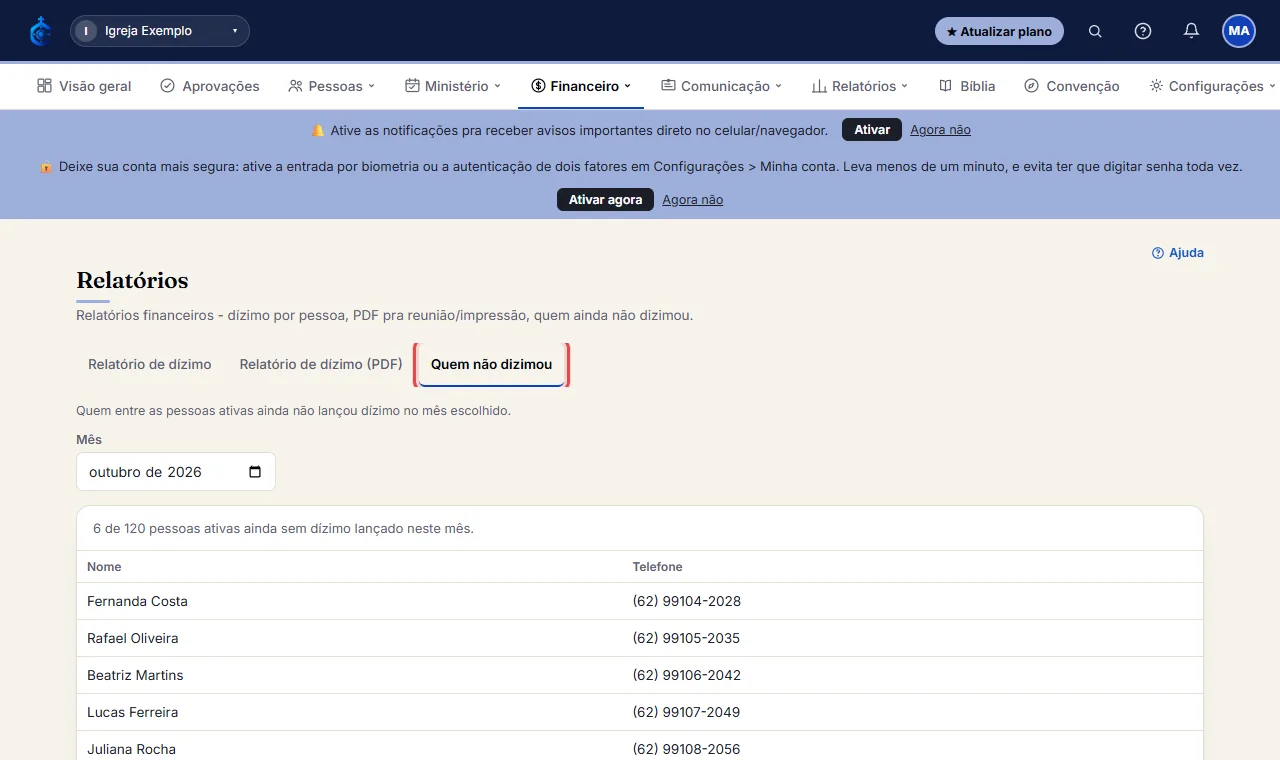Click the Relatórios page heading

132,280
